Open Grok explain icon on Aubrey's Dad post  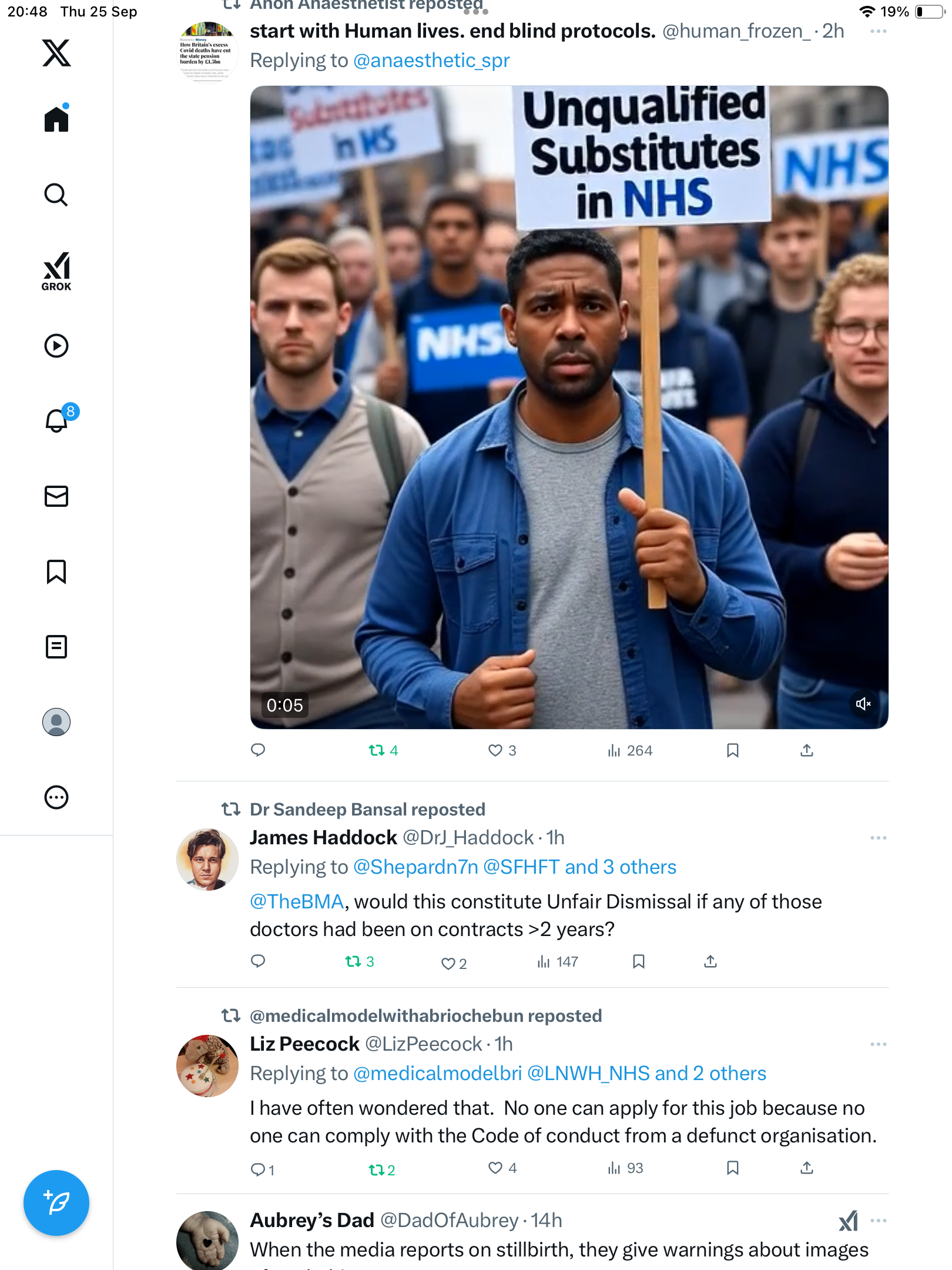click(x=848, y=1221)
